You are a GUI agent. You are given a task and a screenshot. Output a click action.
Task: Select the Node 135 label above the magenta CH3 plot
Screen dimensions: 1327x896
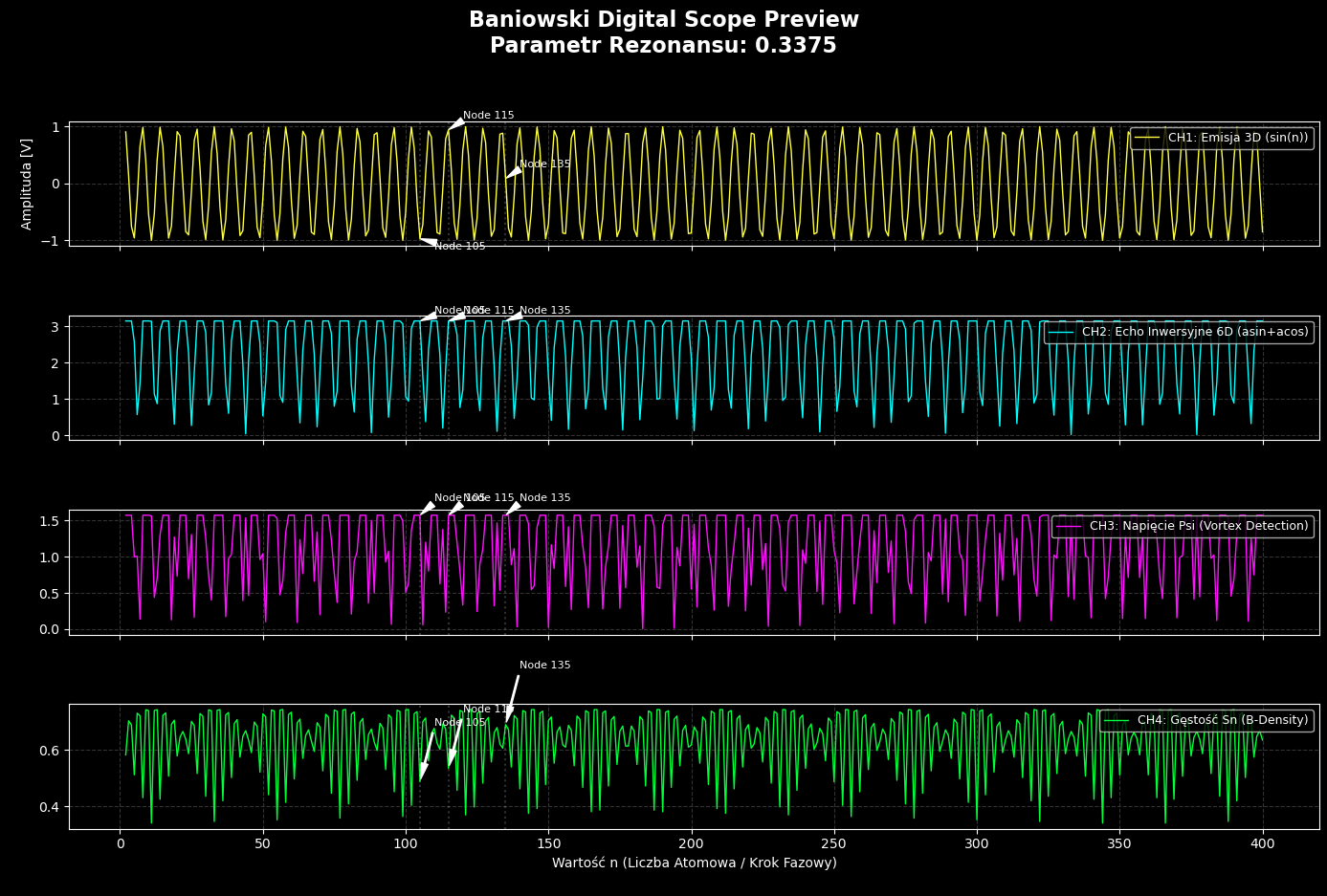544,498
